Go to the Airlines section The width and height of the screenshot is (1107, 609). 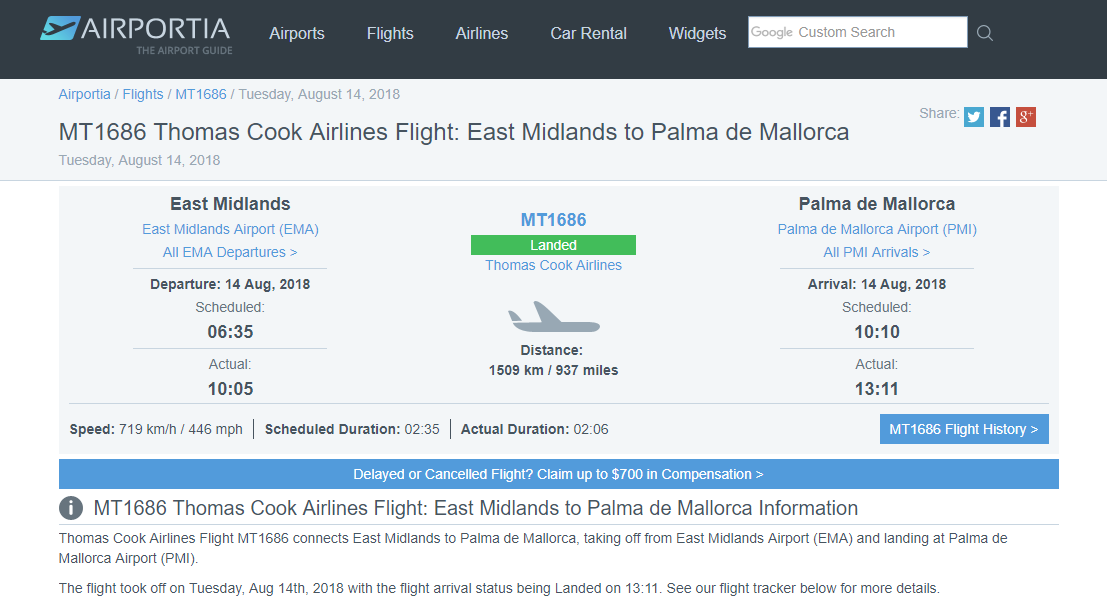point(482,33)
